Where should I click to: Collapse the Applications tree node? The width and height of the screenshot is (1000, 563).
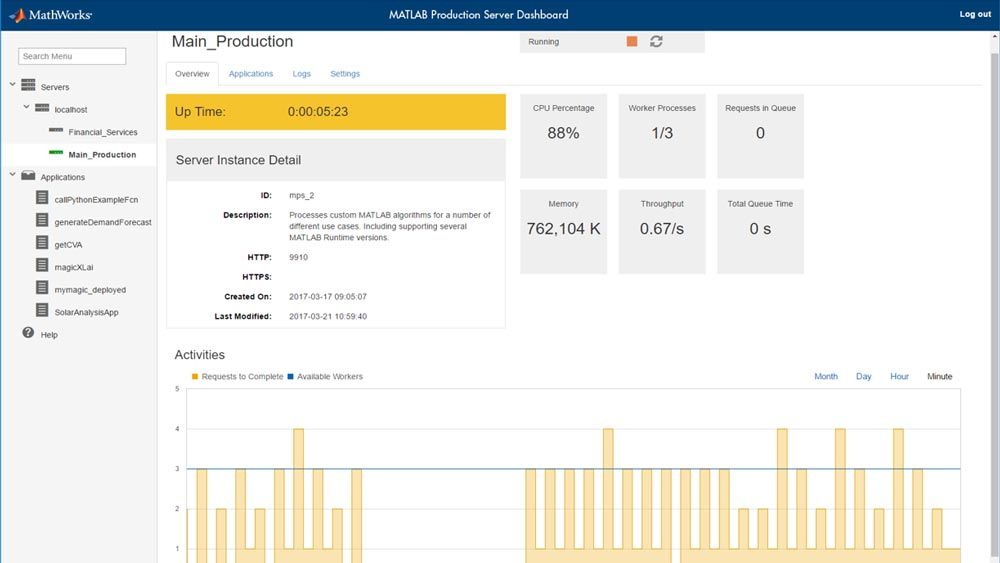[x=13, y=176]
